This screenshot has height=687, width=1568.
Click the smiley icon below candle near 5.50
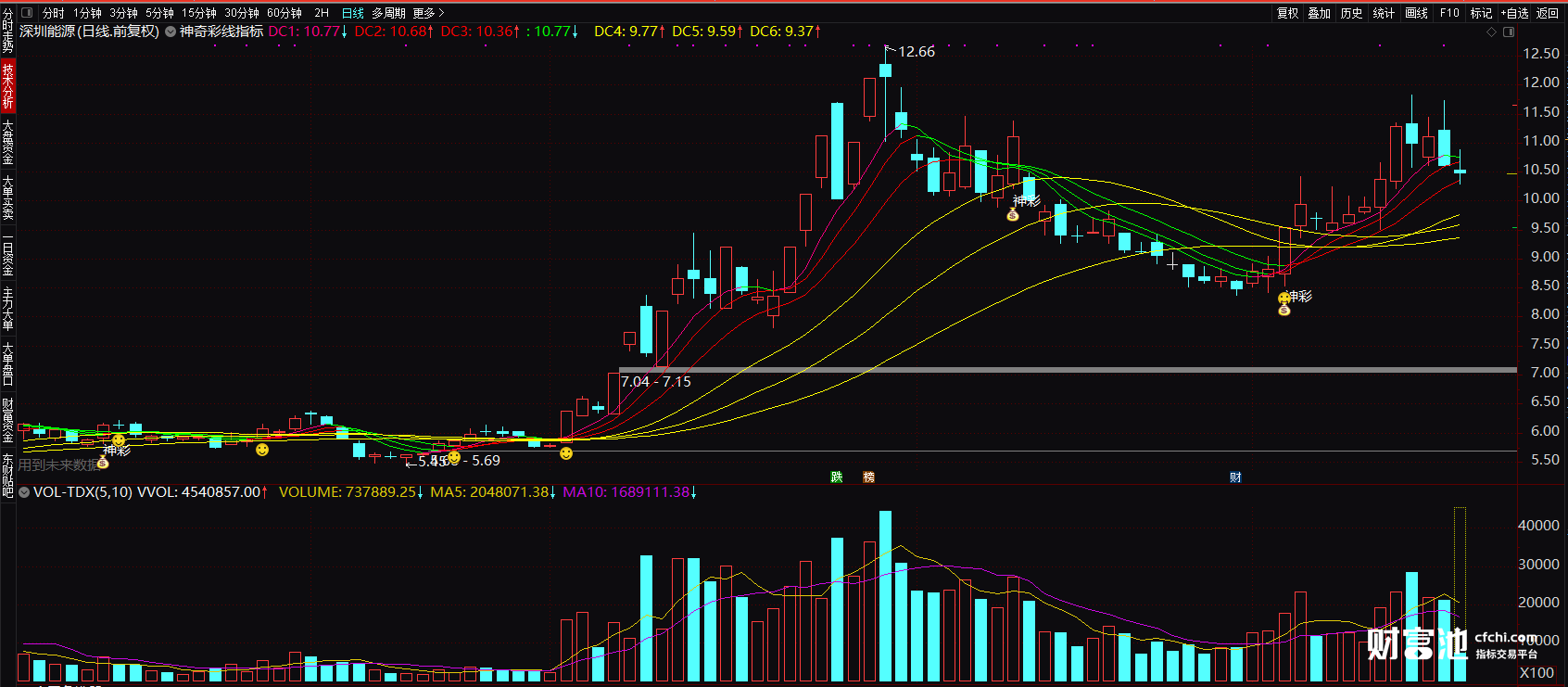[x=566, y=453]
